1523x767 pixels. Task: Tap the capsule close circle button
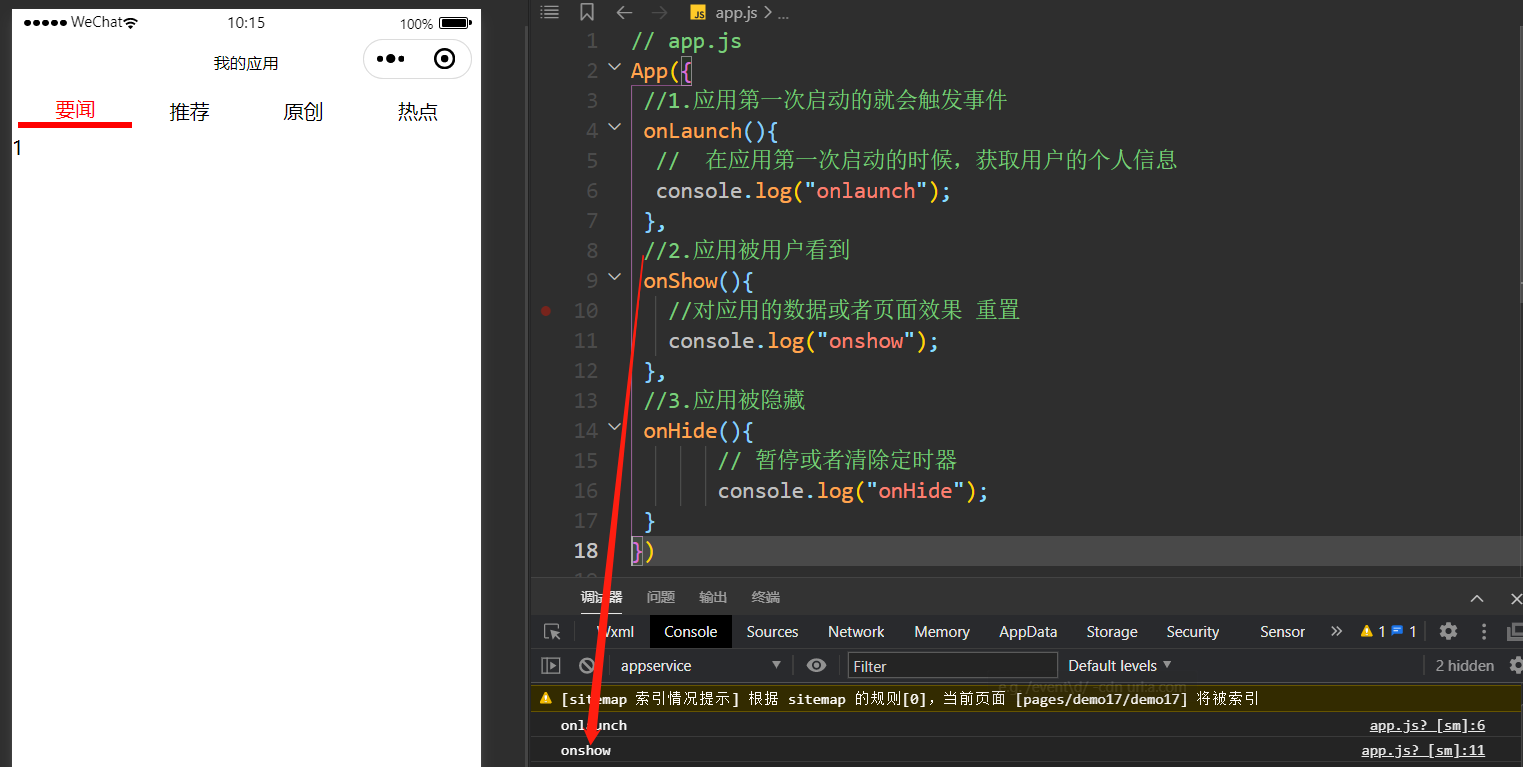point(445,59)
